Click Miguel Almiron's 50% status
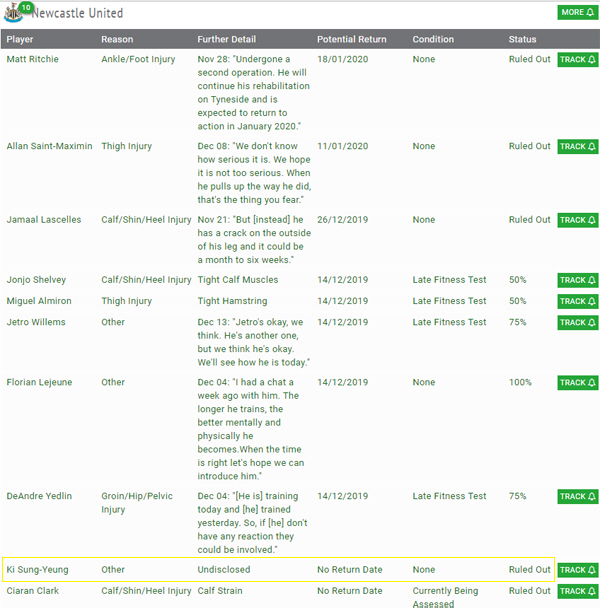This screenshot has width=600, height=608. coord(517,301)
